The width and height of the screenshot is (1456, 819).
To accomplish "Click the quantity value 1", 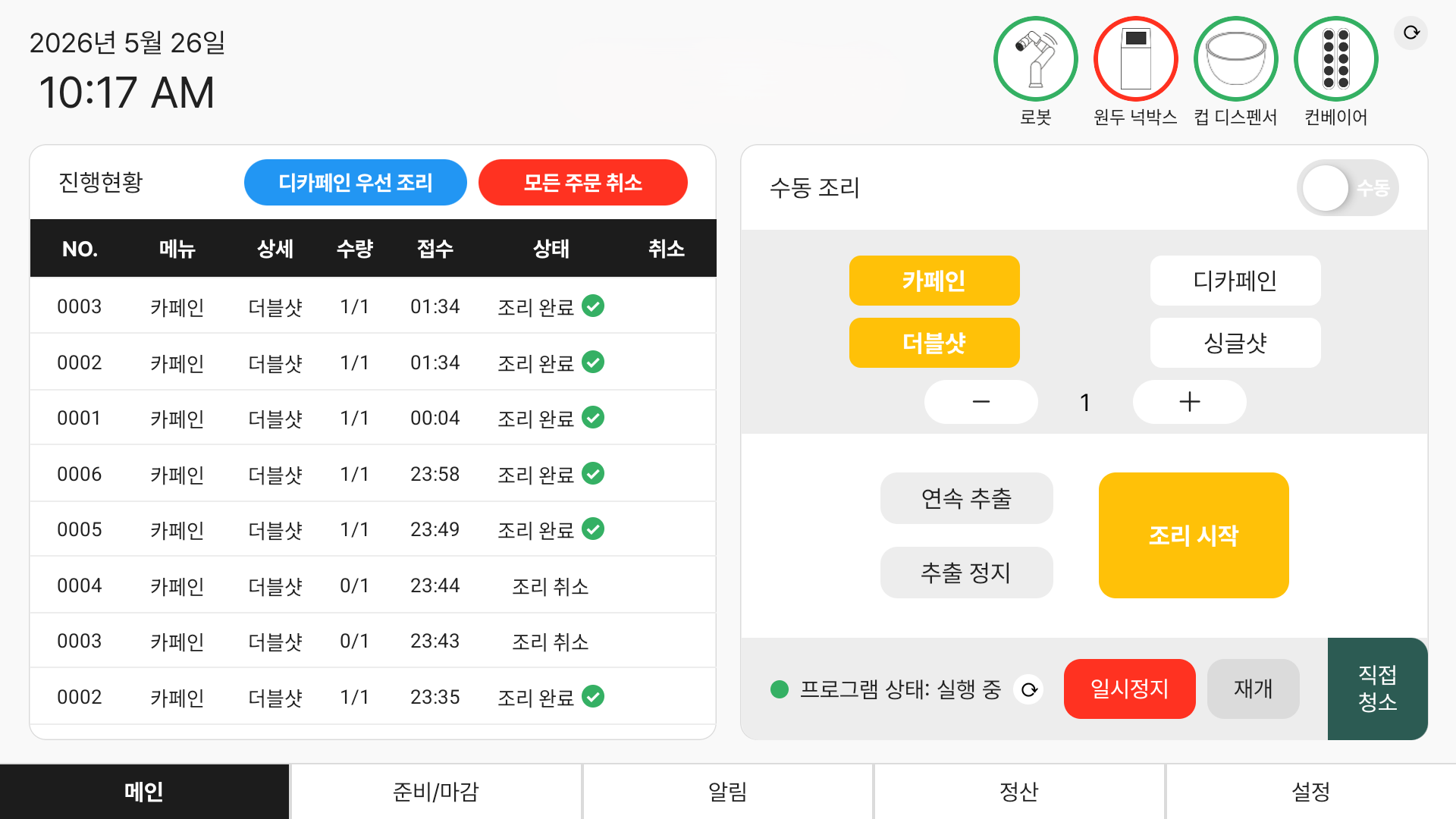I will pos(1085,402).
